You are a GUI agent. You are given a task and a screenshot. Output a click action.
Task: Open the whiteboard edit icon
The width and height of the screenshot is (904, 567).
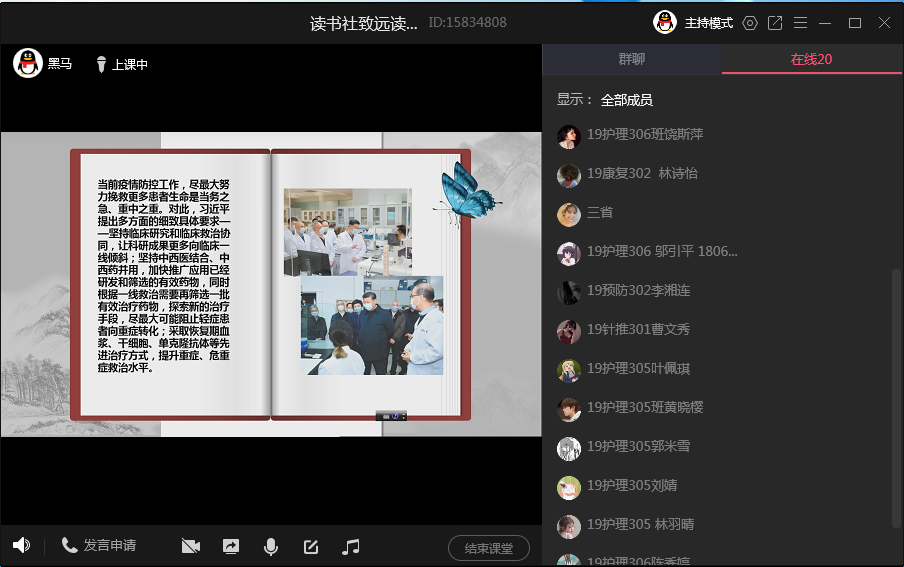click(x=311, y=546)
